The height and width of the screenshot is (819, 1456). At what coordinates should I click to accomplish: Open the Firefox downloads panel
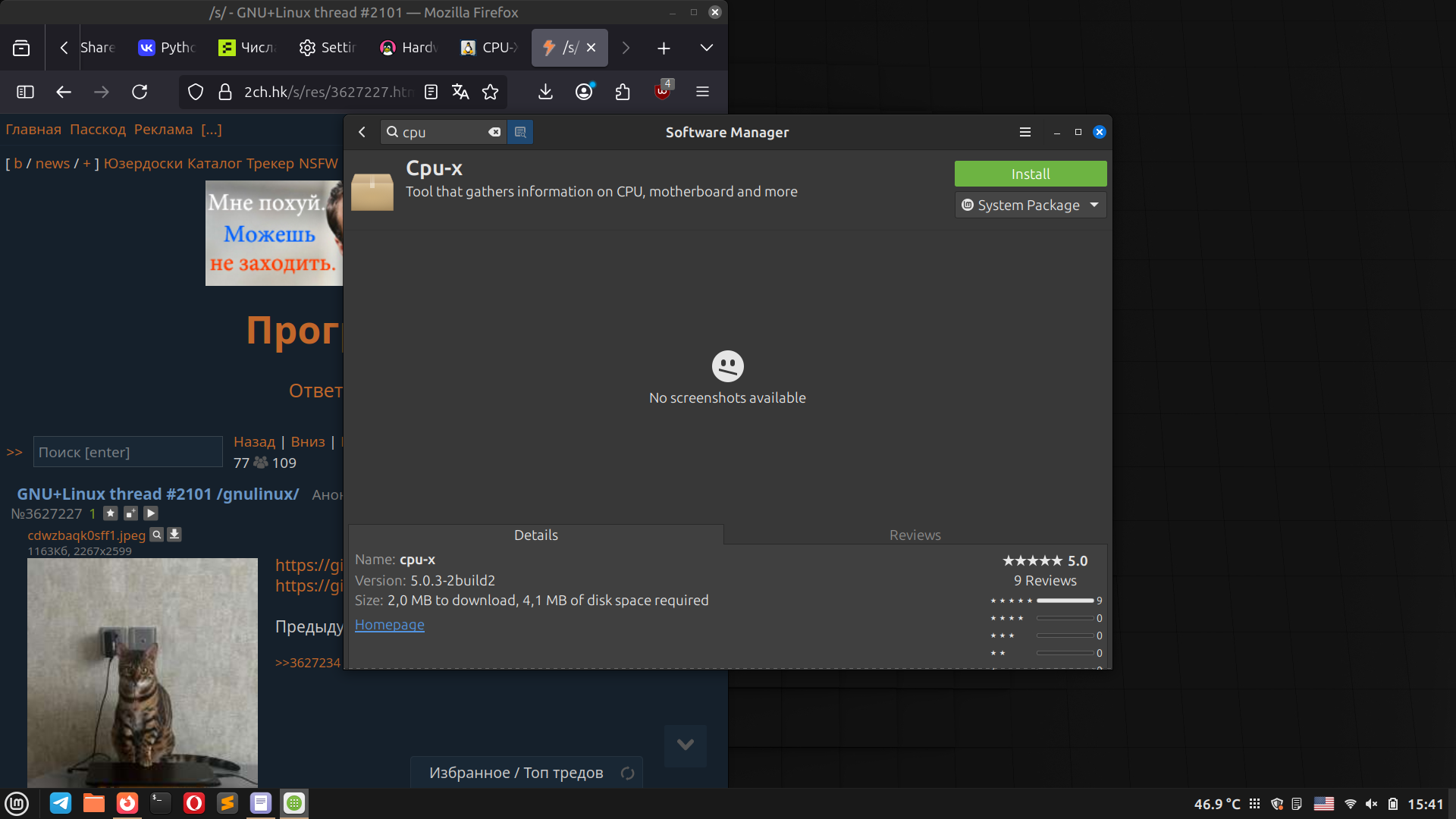point(545,92)
